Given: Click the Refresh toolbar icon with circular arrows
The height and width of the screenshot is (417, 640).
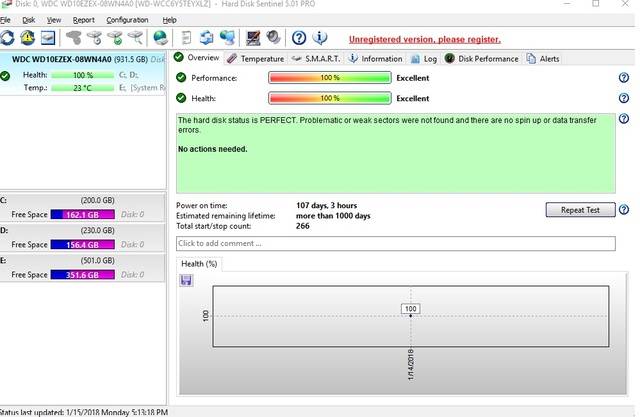Looking at the screenshot, I should 7,38.
